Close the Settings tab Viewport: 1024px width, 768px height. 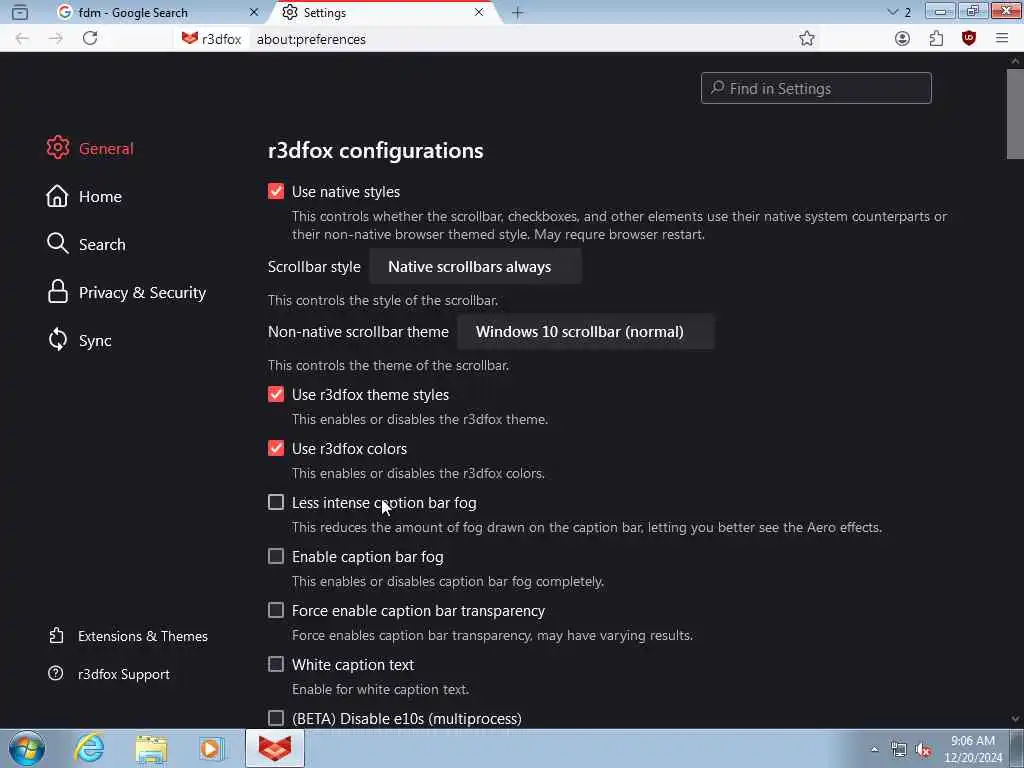(479, 12)
